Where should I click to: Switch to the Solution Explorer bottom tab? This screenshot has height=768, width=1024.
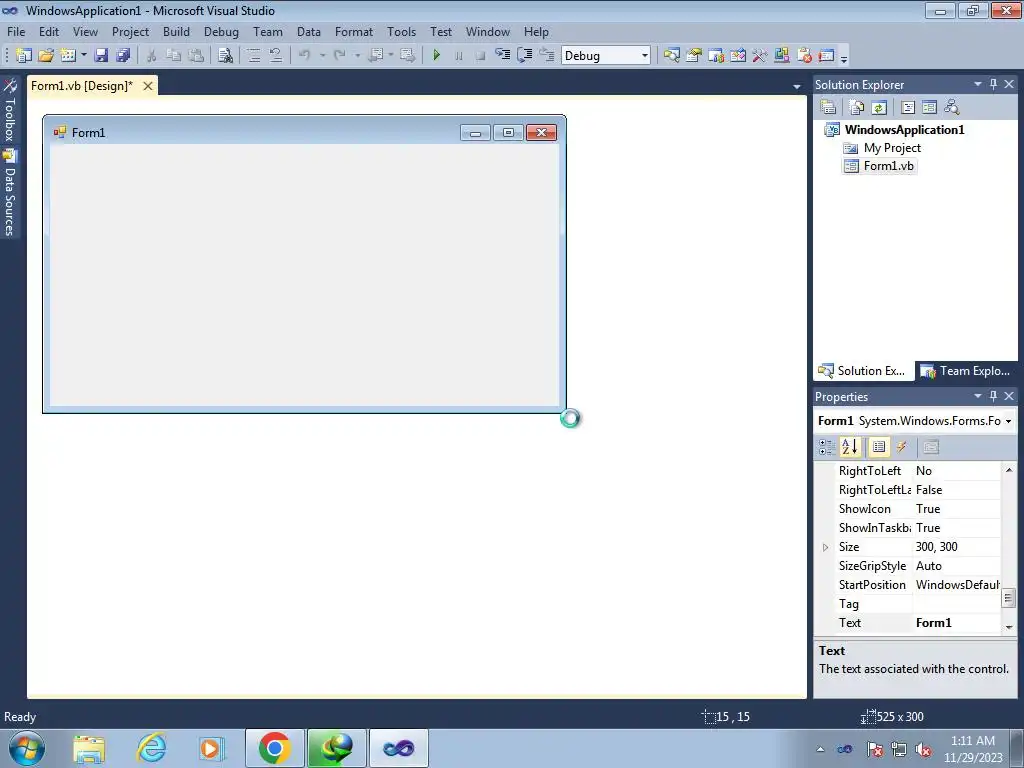pos(862,371)
